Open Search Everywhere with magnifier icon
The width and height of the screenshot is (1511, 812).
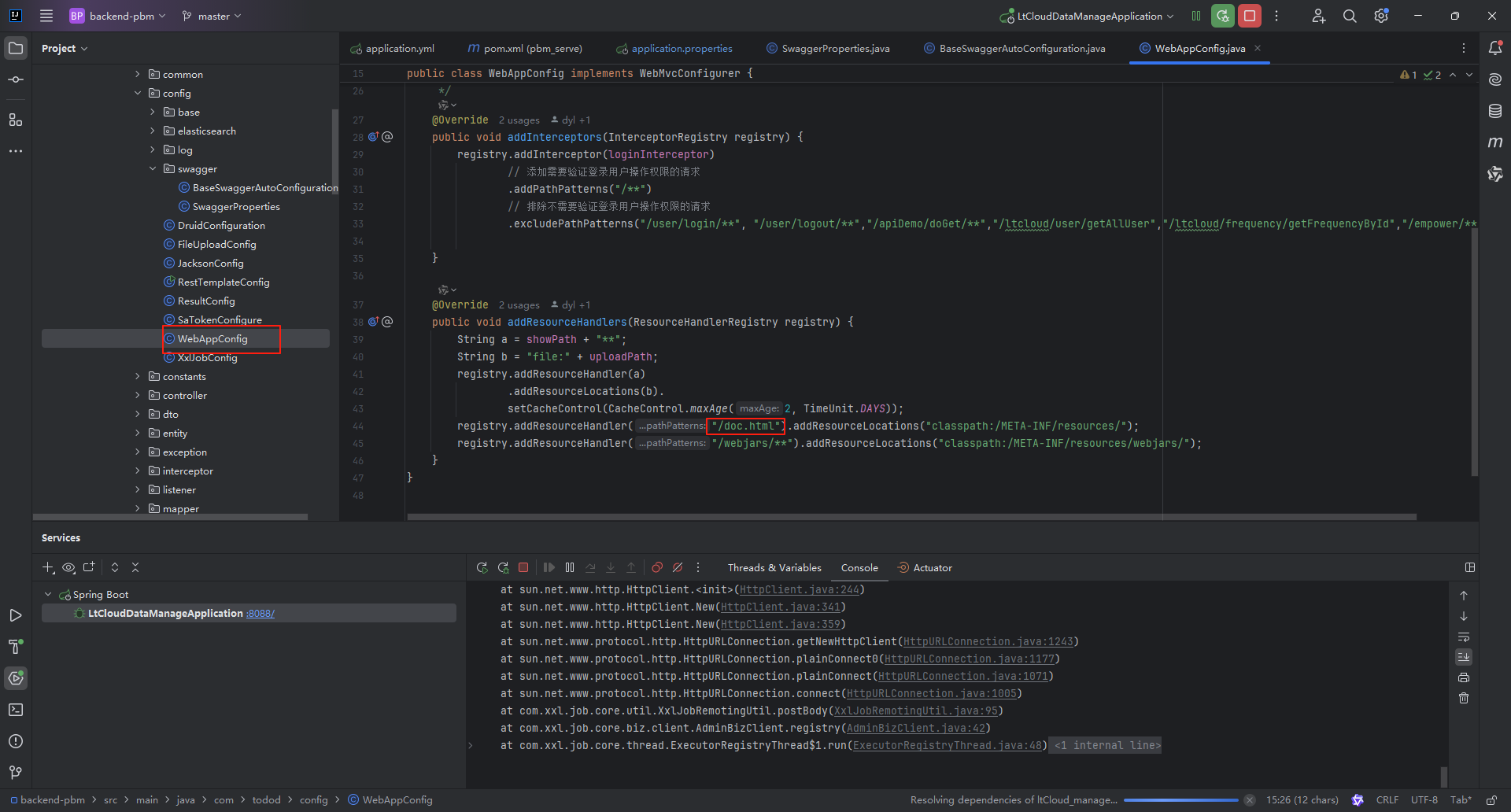pos(1350,16)
